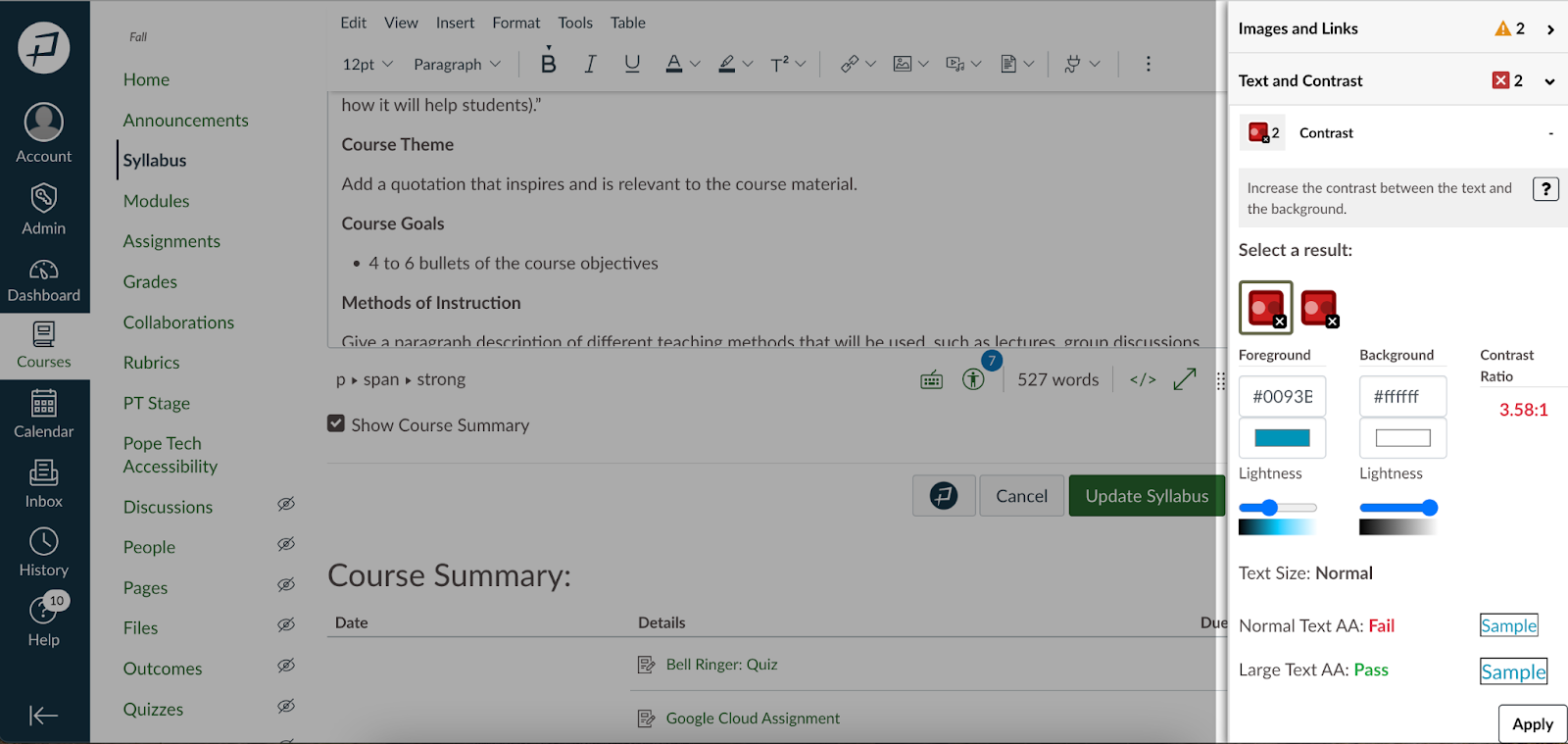
Task: Click the Update Syllabus button
Action: [x=1147, y=496]
